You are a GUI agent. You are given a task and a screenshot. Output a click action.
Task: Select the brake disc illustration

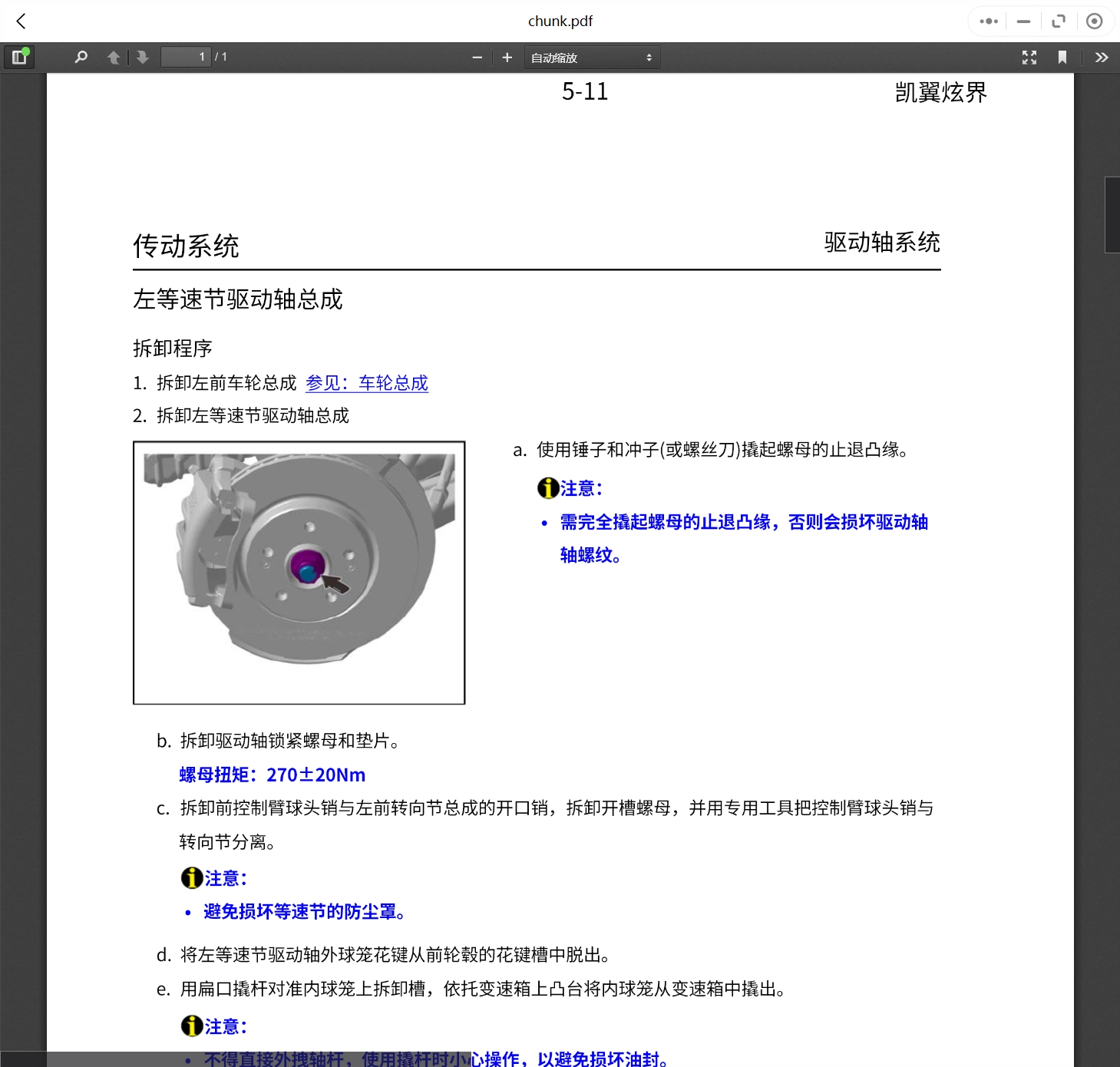299,572
